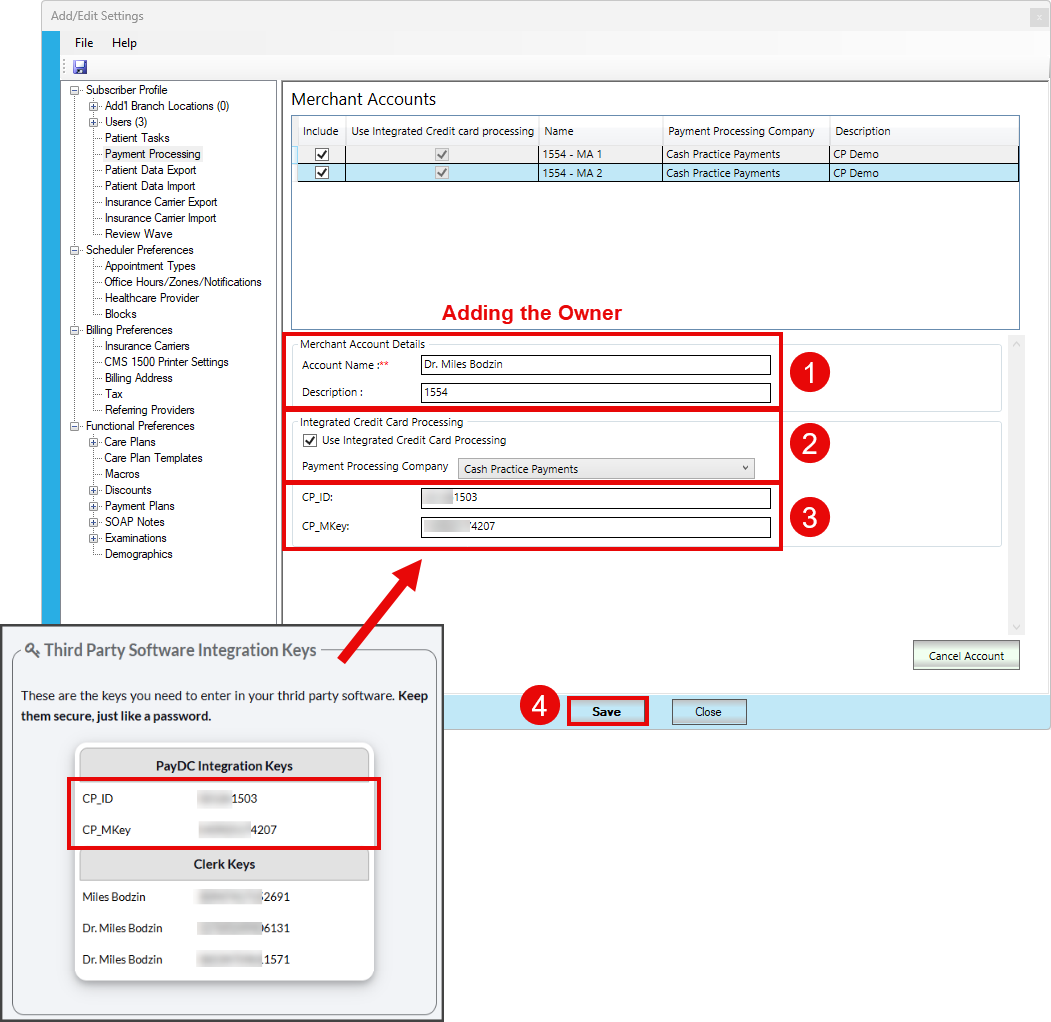Click the Save button
This screenshot has height=1022, width=1051.
(607, 712)
